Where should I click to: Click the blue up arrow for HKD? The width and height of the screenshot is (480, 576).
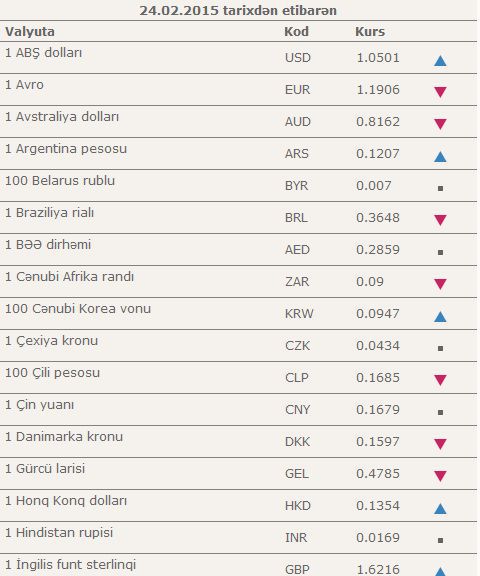click(x=440, y=509)
